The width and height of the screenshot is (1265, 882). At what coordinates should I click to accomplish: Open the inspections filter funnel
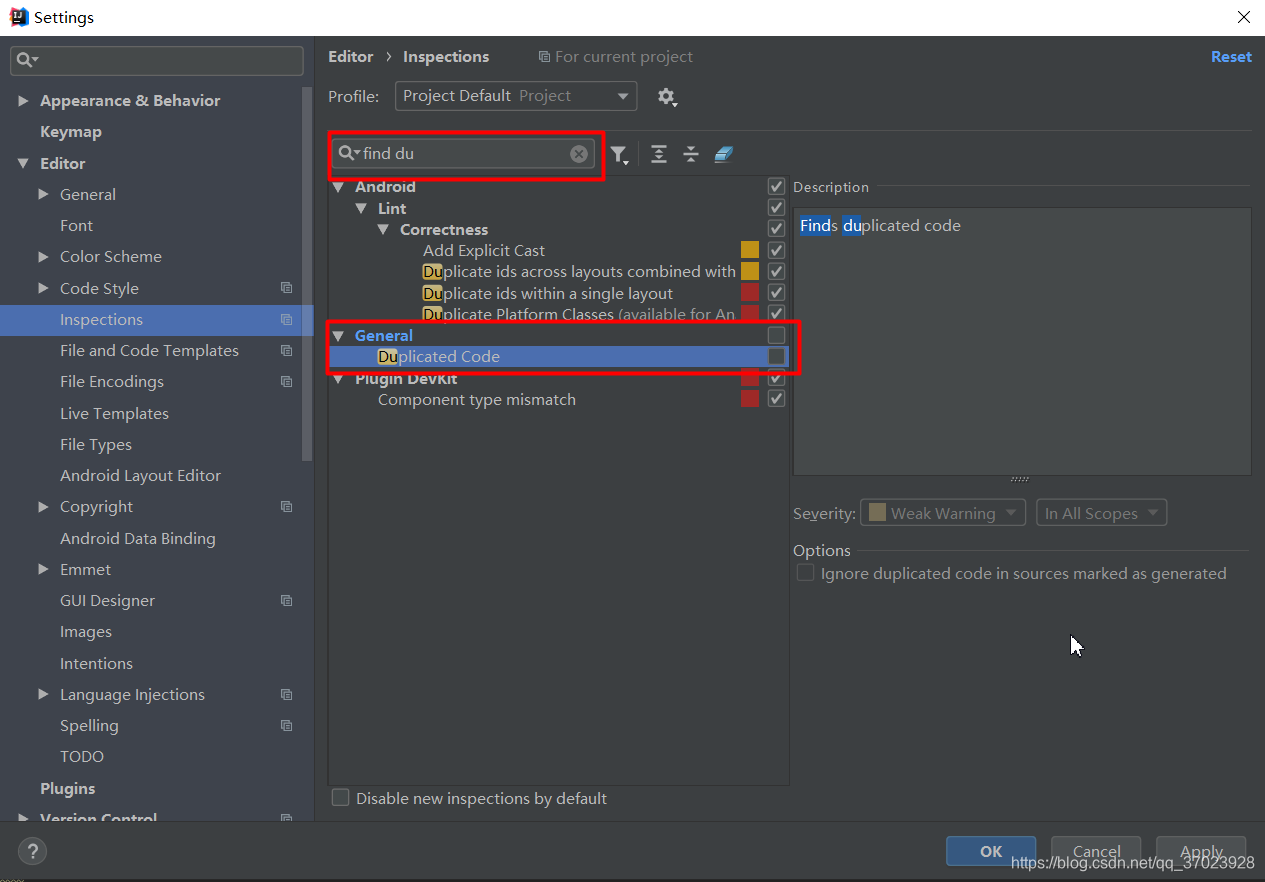click(620, 154)
